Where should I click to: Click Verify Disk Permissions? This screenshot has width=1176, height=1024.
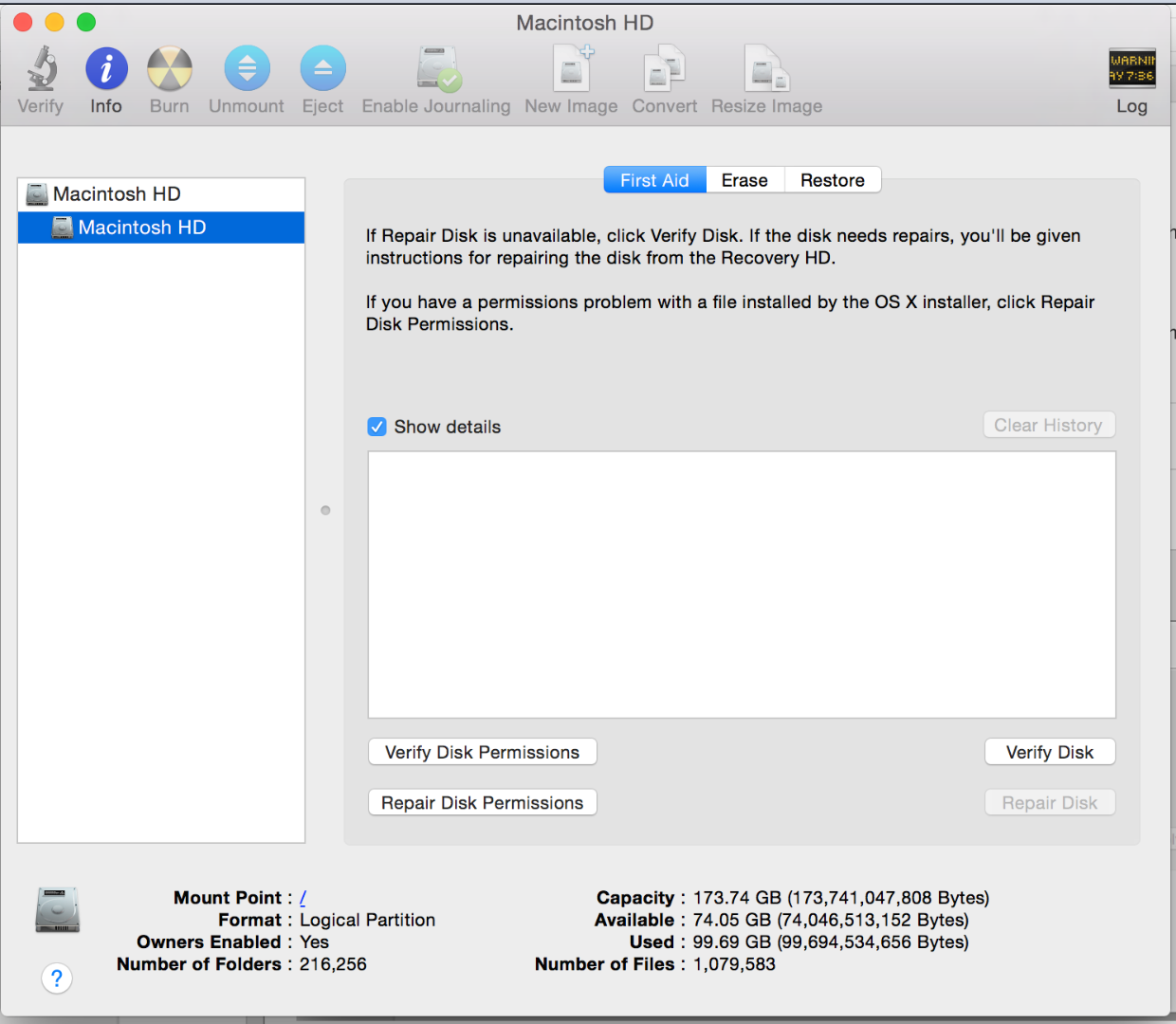[x=482, y=752]
